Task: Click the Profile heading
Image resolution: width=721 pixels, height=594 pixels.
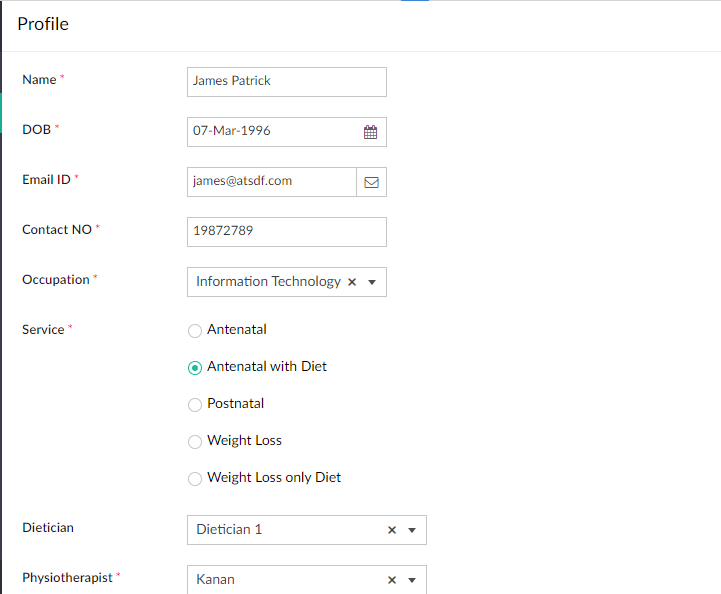Action: (43, 24)
